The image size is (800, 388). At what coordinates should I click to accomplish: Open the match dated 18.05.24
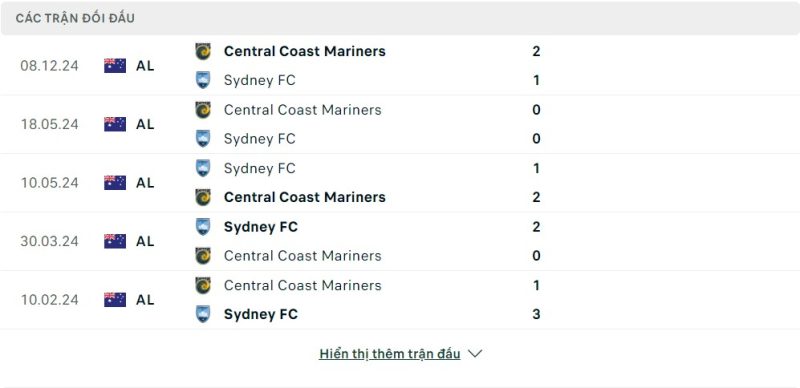pyautogui.click(x=400, y=124)
